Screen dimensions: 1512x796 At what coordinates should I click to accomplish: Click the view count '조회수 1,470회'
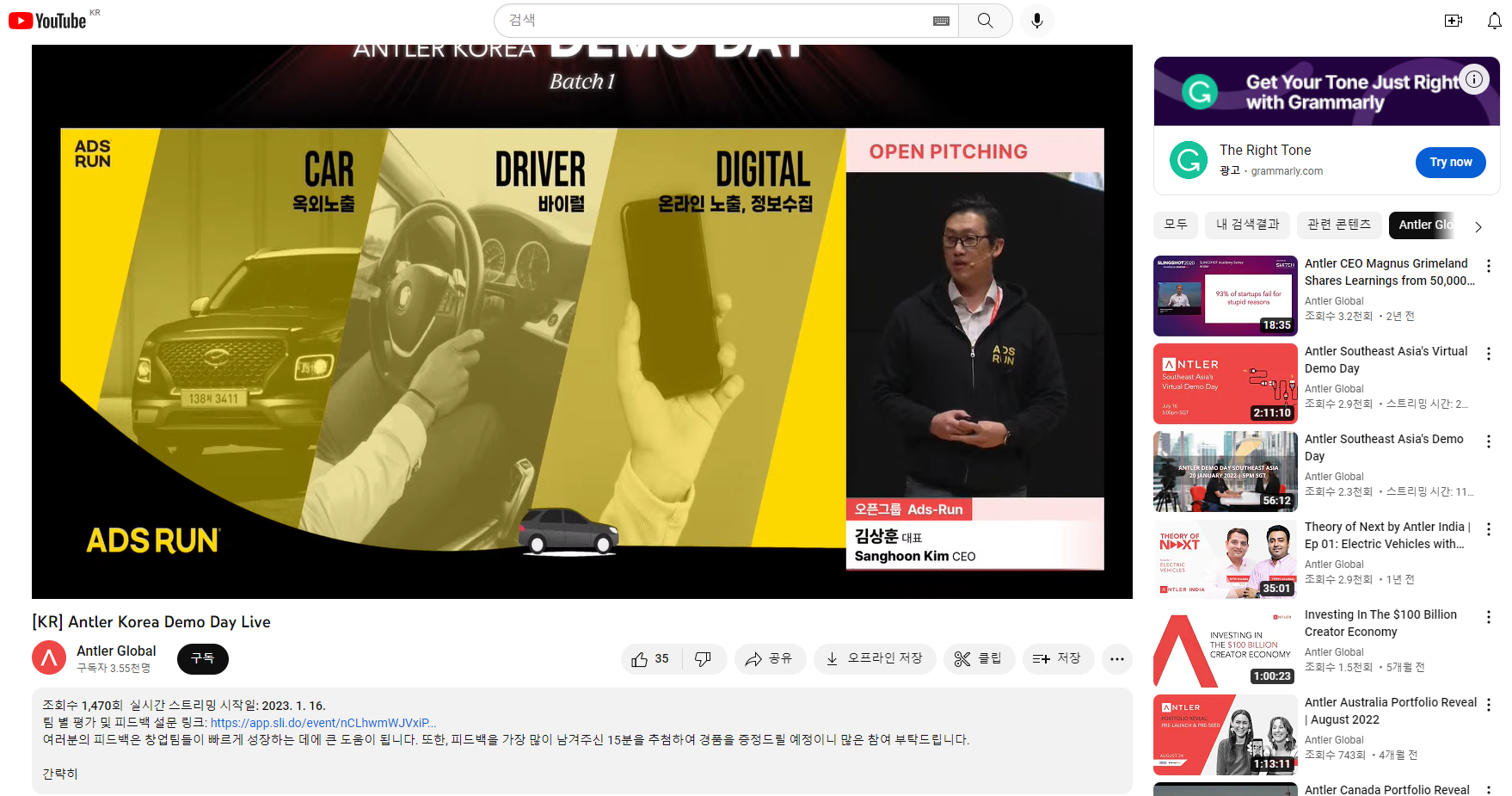pos(83,706)
